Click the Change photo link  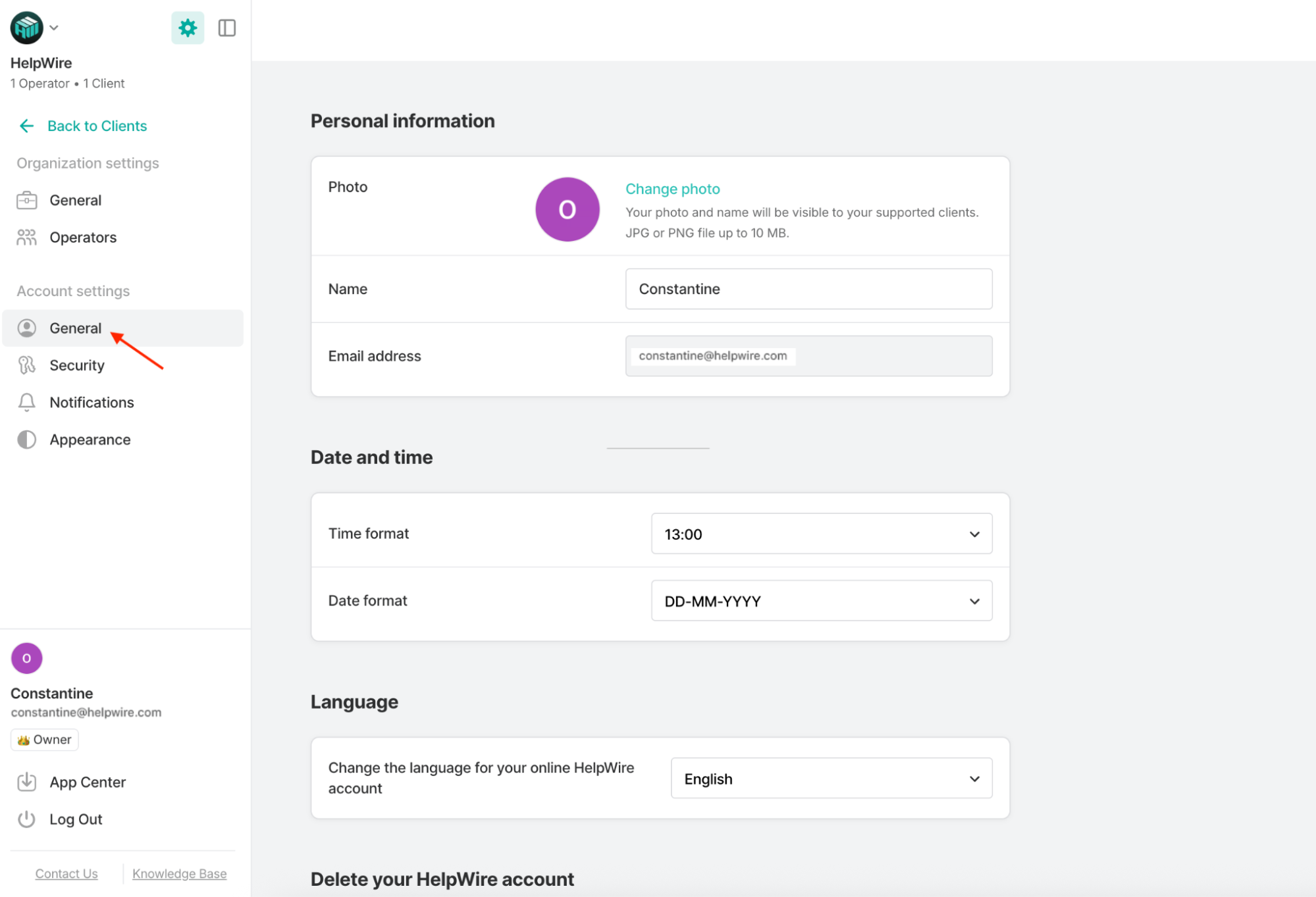(672, 189)
